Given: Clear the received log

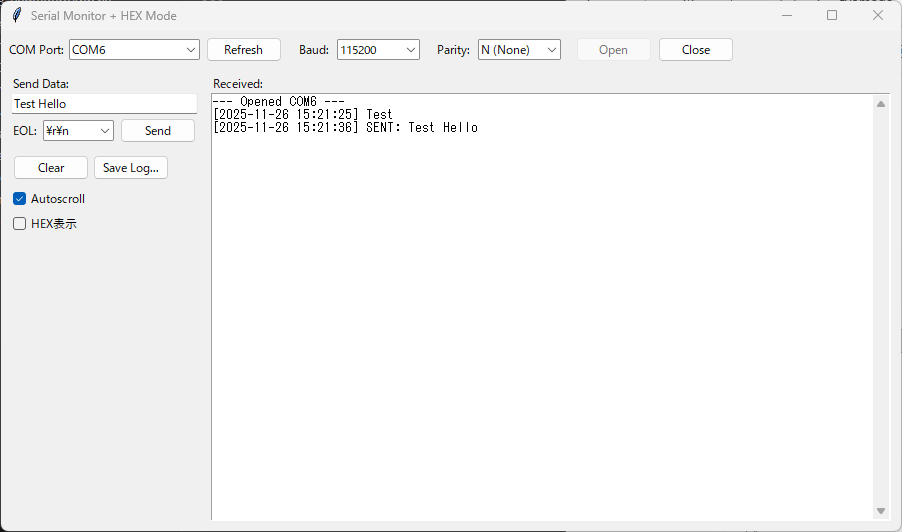Looking at the screenshot, I should coord(51,168).
